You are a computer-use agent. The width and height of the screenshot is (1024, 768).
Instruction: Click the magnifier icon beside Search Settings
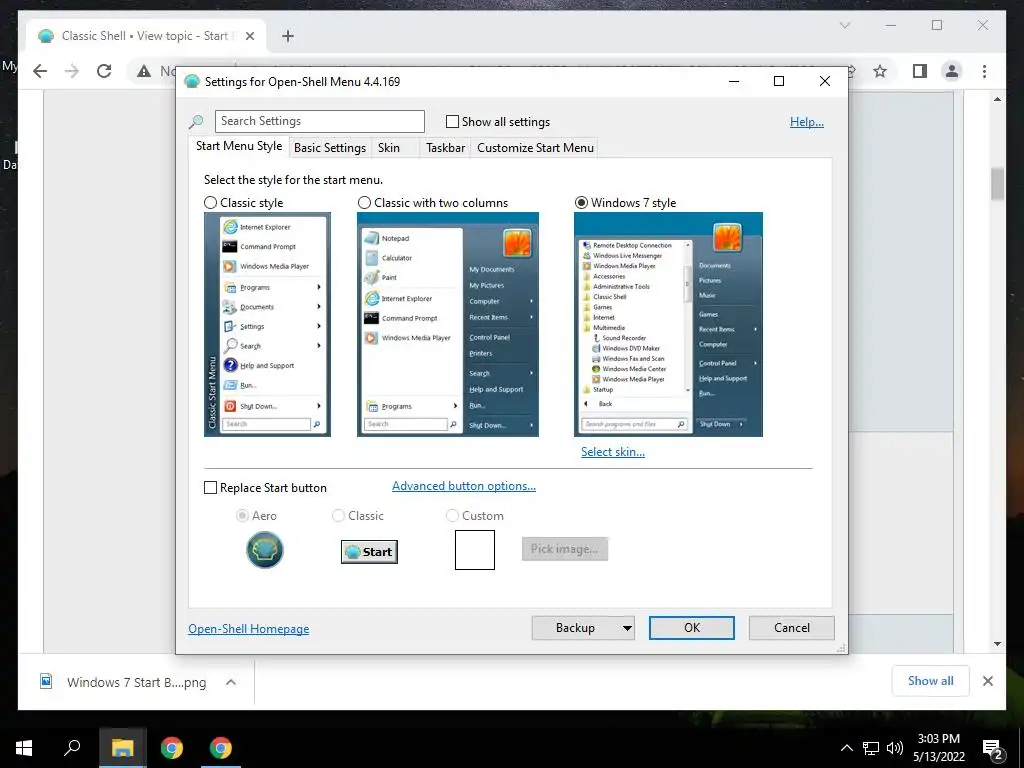pyautogui.click(x=196, y=121)
